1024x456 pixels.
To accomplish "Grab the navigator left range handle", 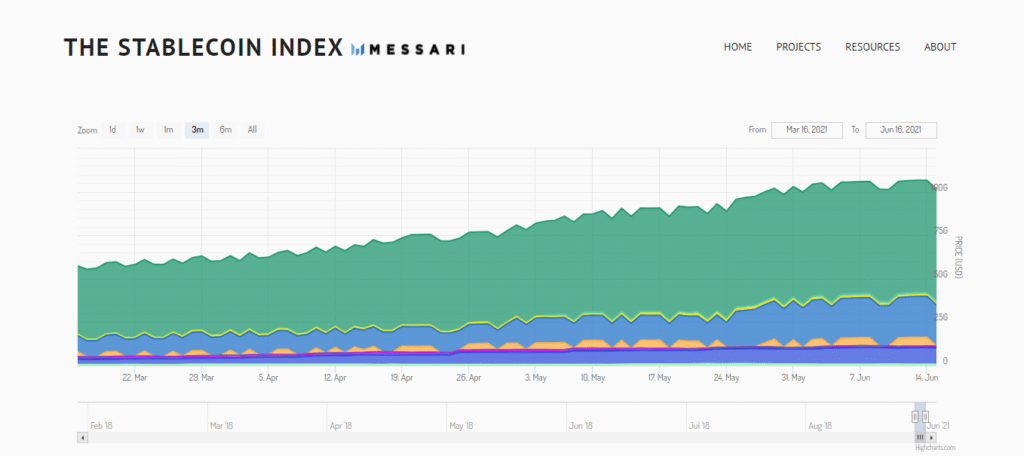I will (x=915, y=416).
